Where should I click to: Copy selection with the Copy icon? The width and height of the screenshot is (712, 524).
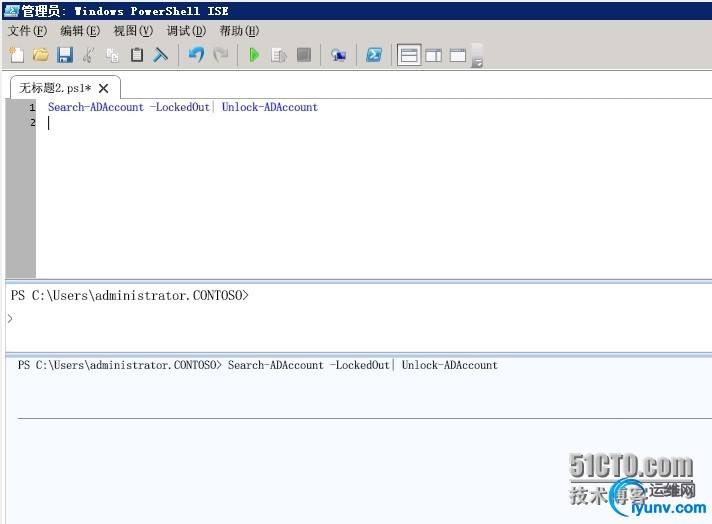pyautogui.click(x=112, y=55)
